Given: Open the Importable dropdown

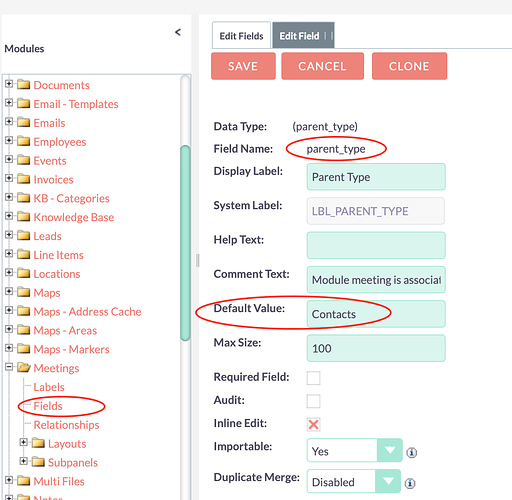Looking at the screenshot, I should pos(355,450).
